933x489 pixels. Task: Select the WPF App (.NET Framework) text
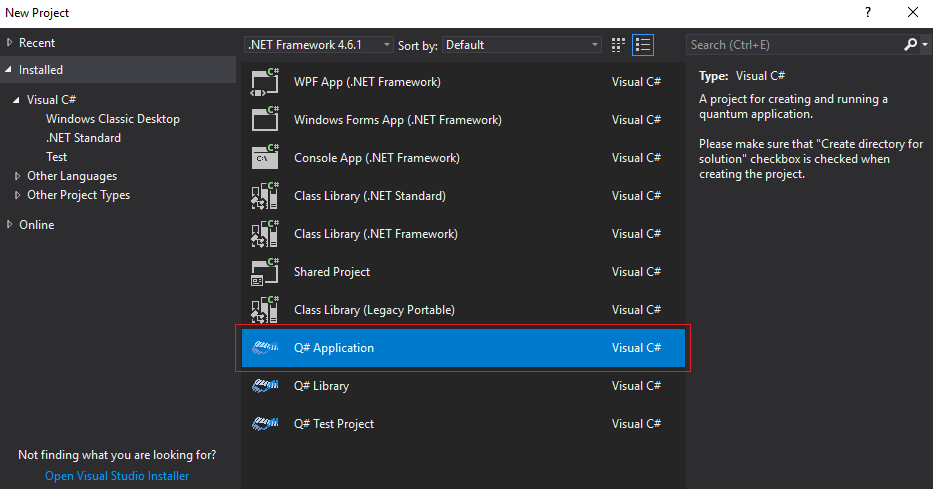367,82
